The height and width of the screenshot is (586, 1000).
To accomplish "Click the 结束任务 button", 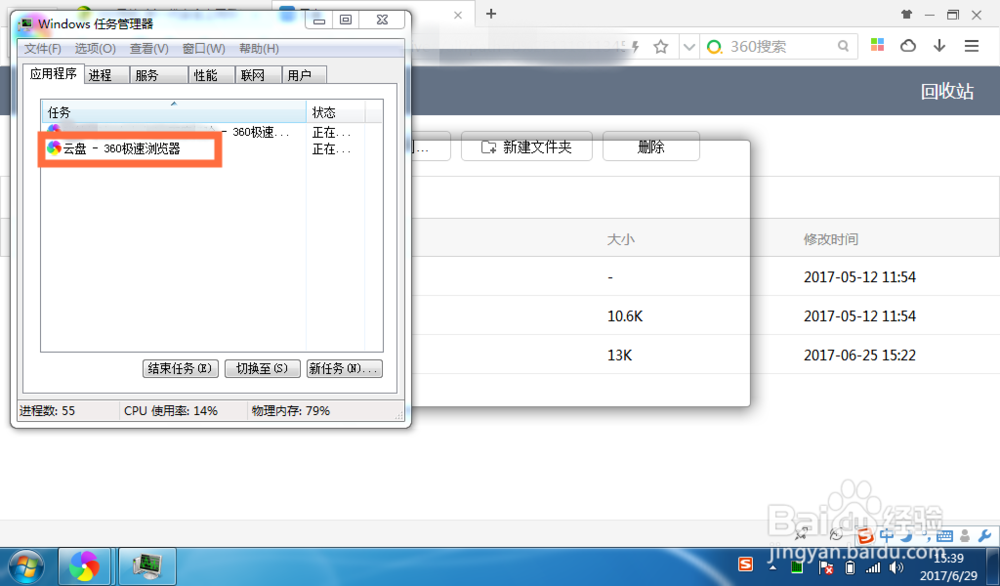I will 179,368.
